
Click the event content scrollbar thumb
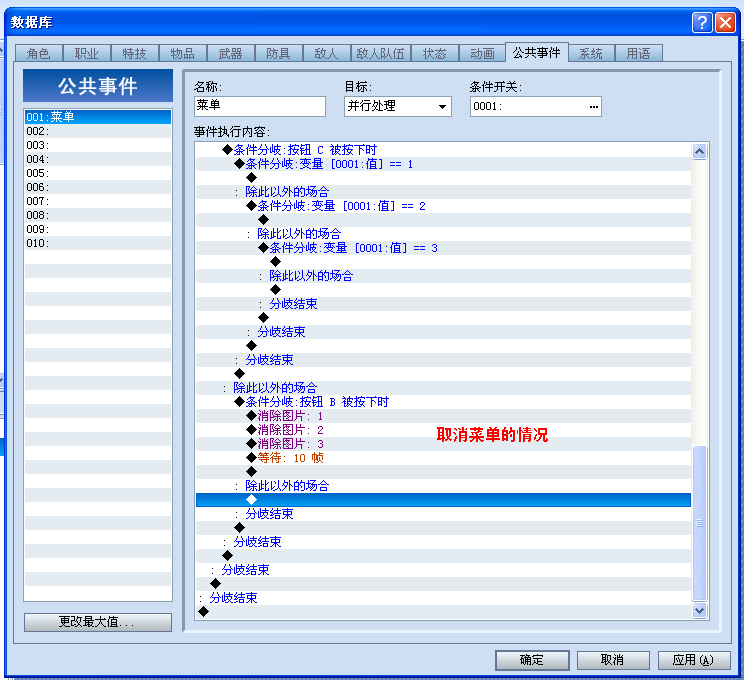(x=700, y=523)
